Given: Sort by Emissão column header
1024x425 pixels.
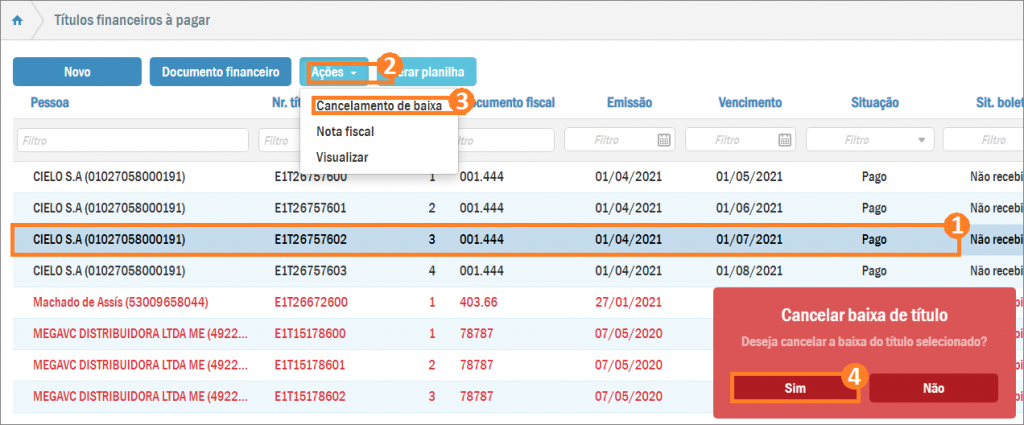Looking at the screenshot, I should (x=629, y=102).
